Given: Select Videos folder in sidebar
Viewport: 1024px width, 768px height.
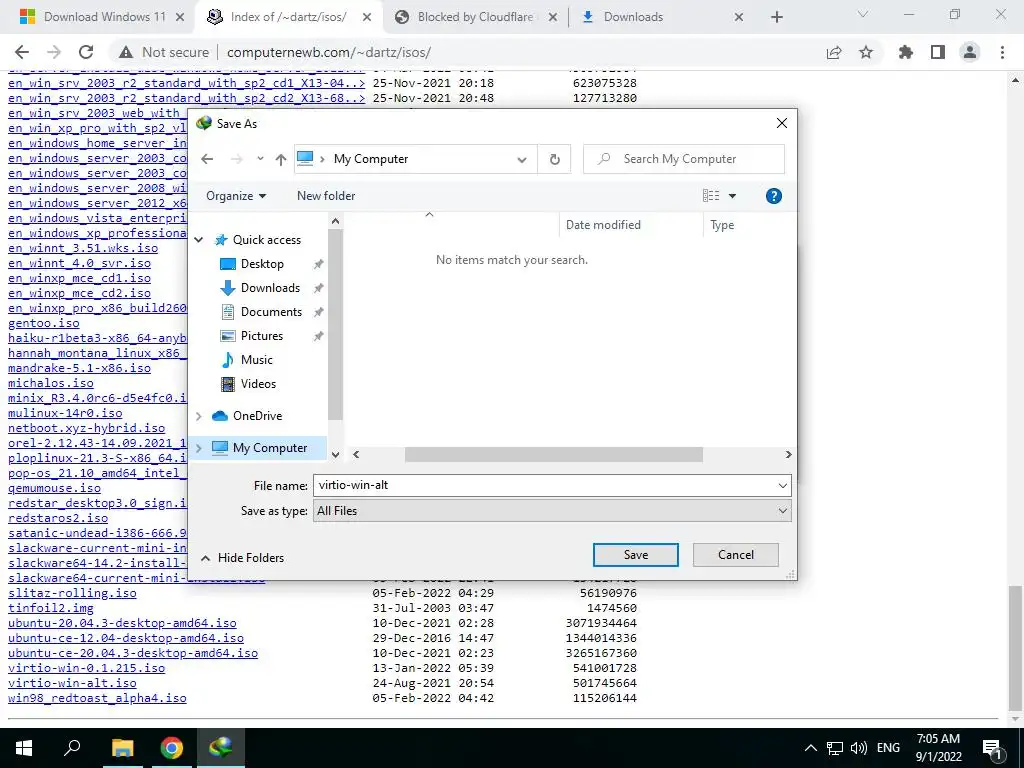Looking at the screenshot, I should pos(258,384).
